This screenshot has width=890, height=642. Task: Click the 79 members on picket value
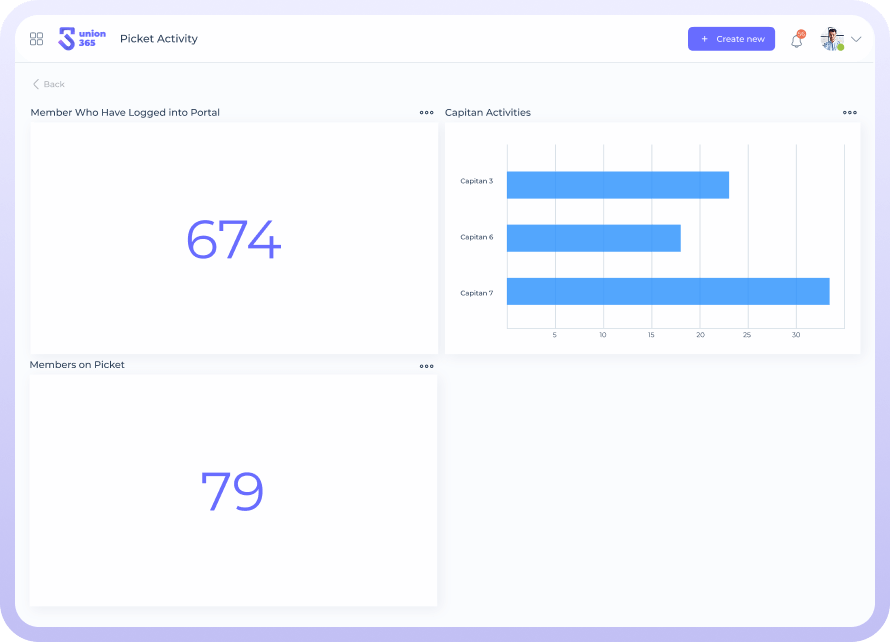232,492
